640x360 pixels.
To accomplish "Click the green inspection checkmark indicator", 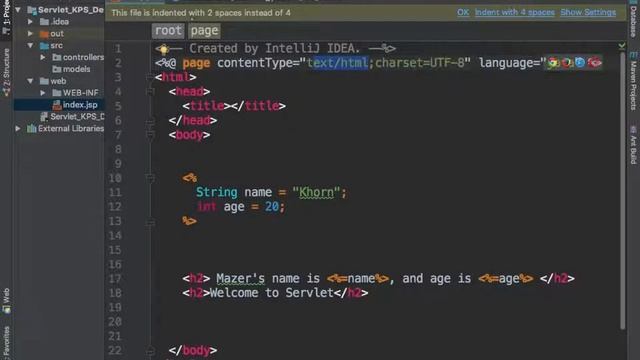I will pyautogui.click(x=622, y=46).
